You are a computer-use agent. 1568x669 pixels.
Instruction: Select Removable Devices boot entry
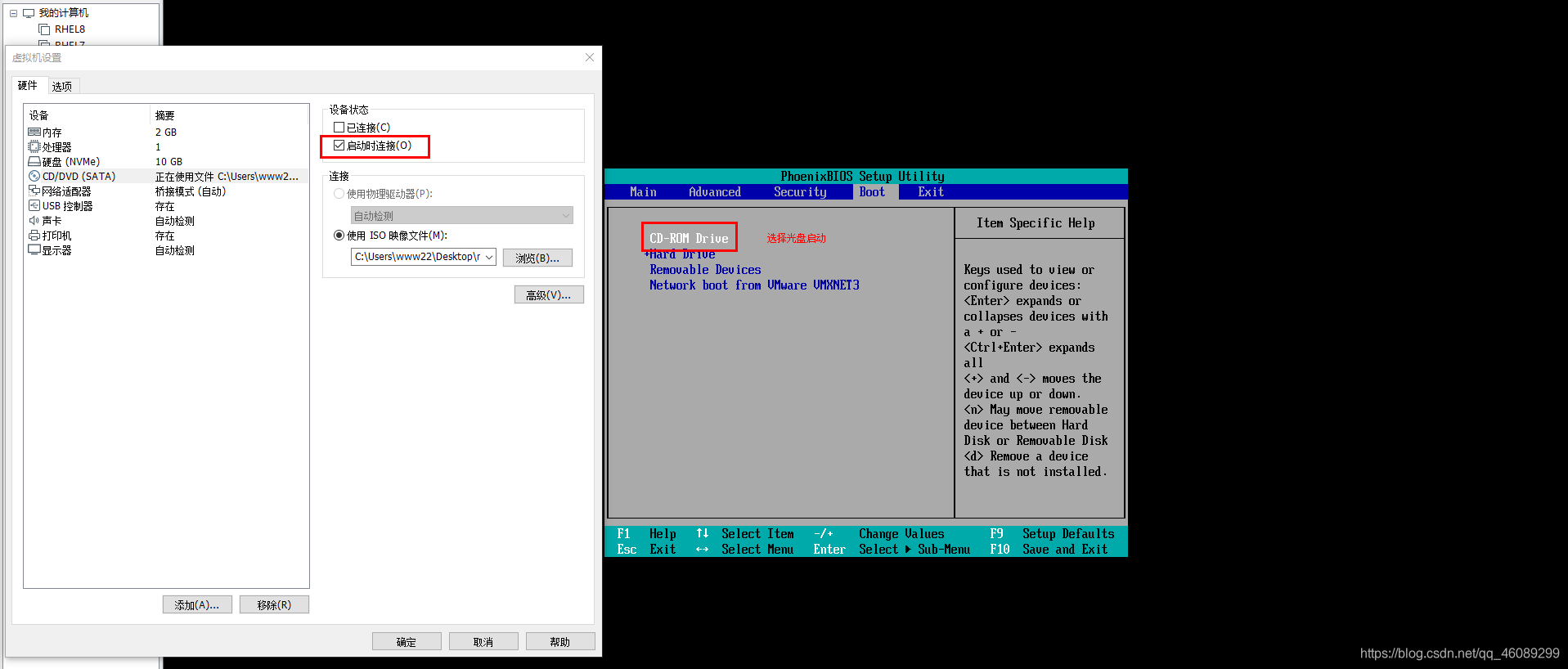(x=705, y=270)
